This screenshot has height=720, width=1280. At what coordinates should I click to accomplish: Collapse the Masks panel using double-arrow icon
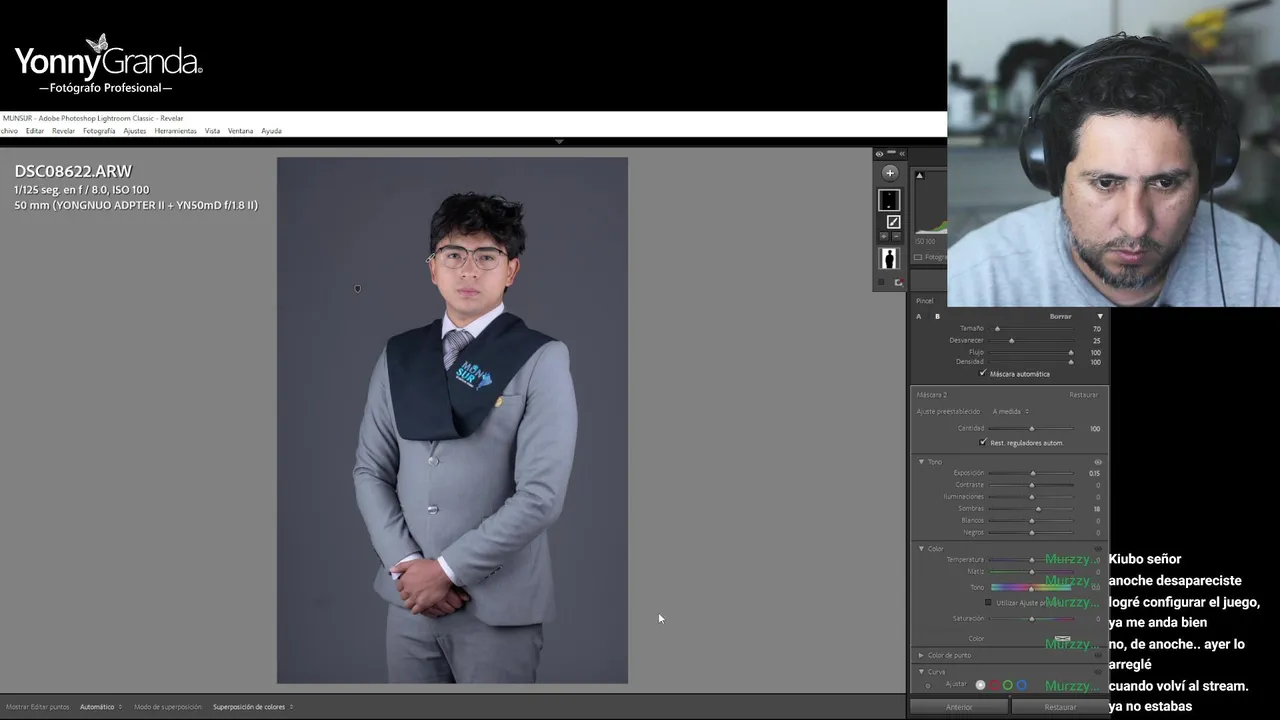[x=902, y=154]
